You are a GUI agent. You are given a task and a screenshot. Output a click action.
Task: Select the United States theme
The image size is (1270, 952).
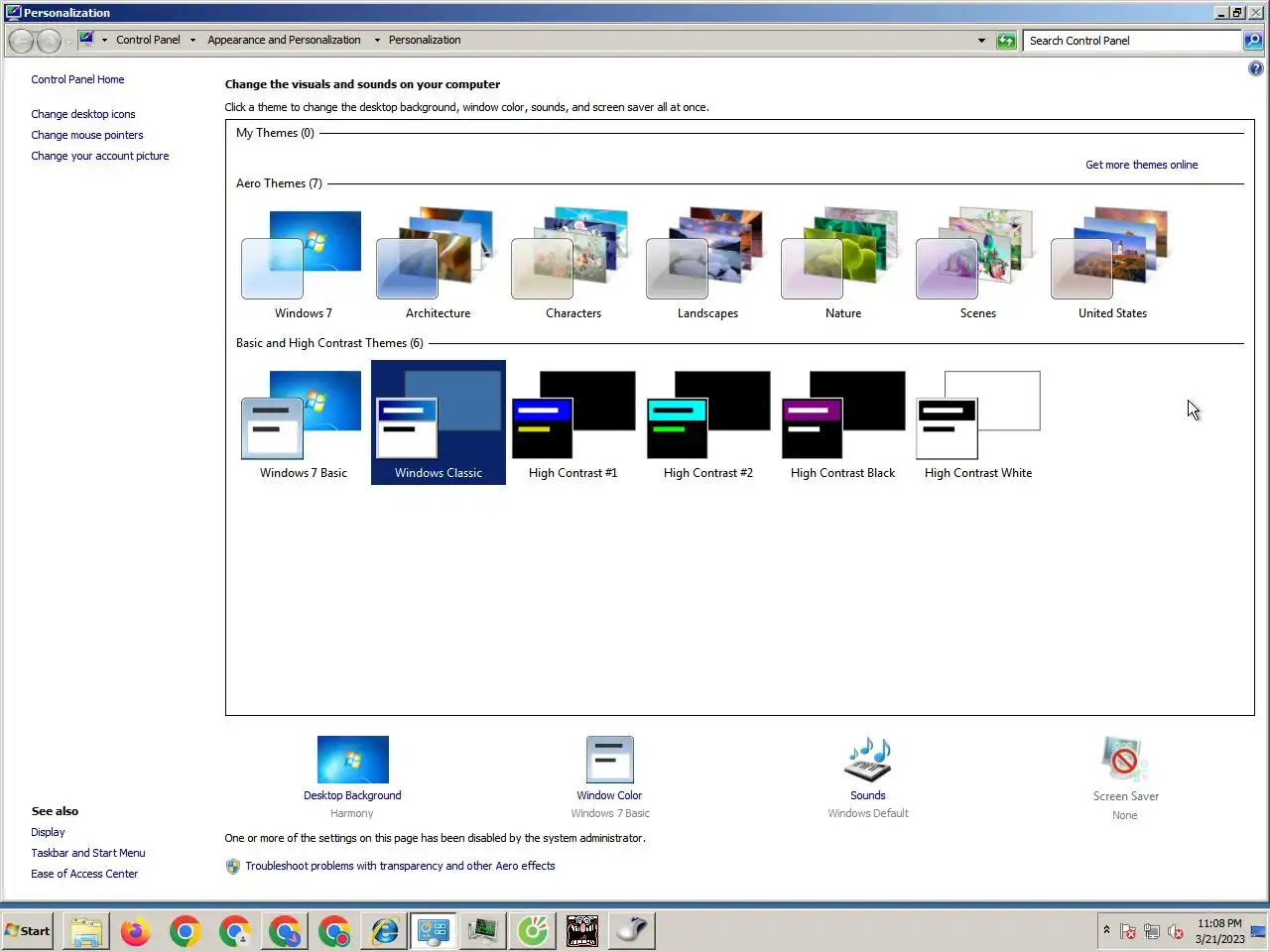point(1112,264)
